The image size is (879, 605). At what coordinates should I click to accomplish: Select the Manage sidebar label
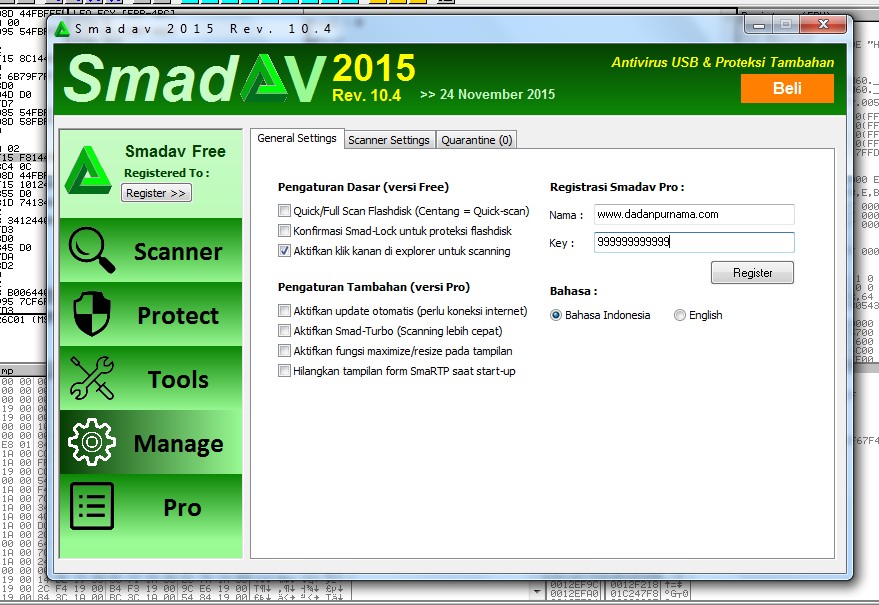click(178, 444)
